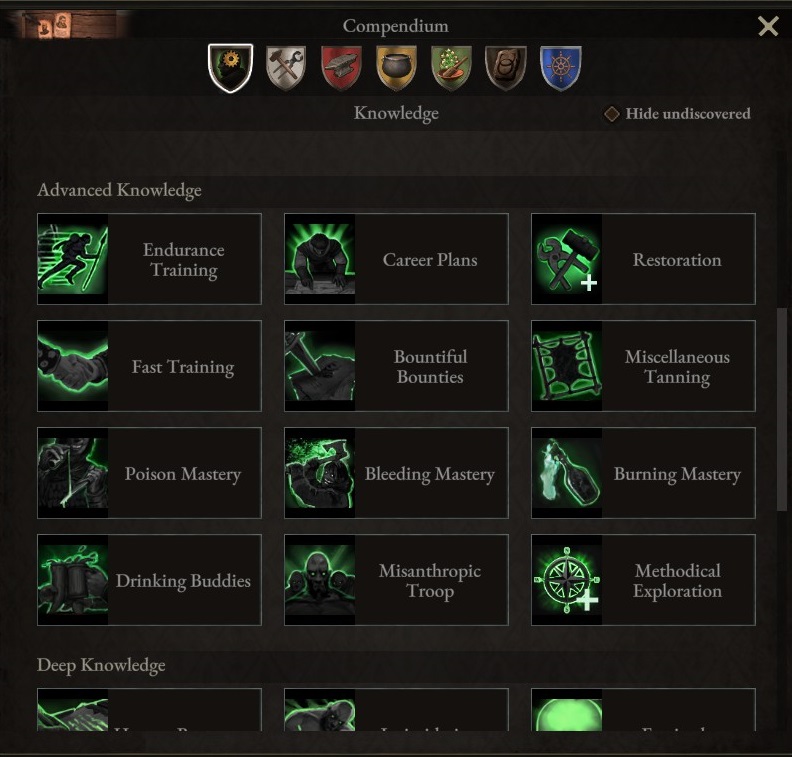Open the cauldron cooking shield category
The image size is (792, 757).
[397, 68]
